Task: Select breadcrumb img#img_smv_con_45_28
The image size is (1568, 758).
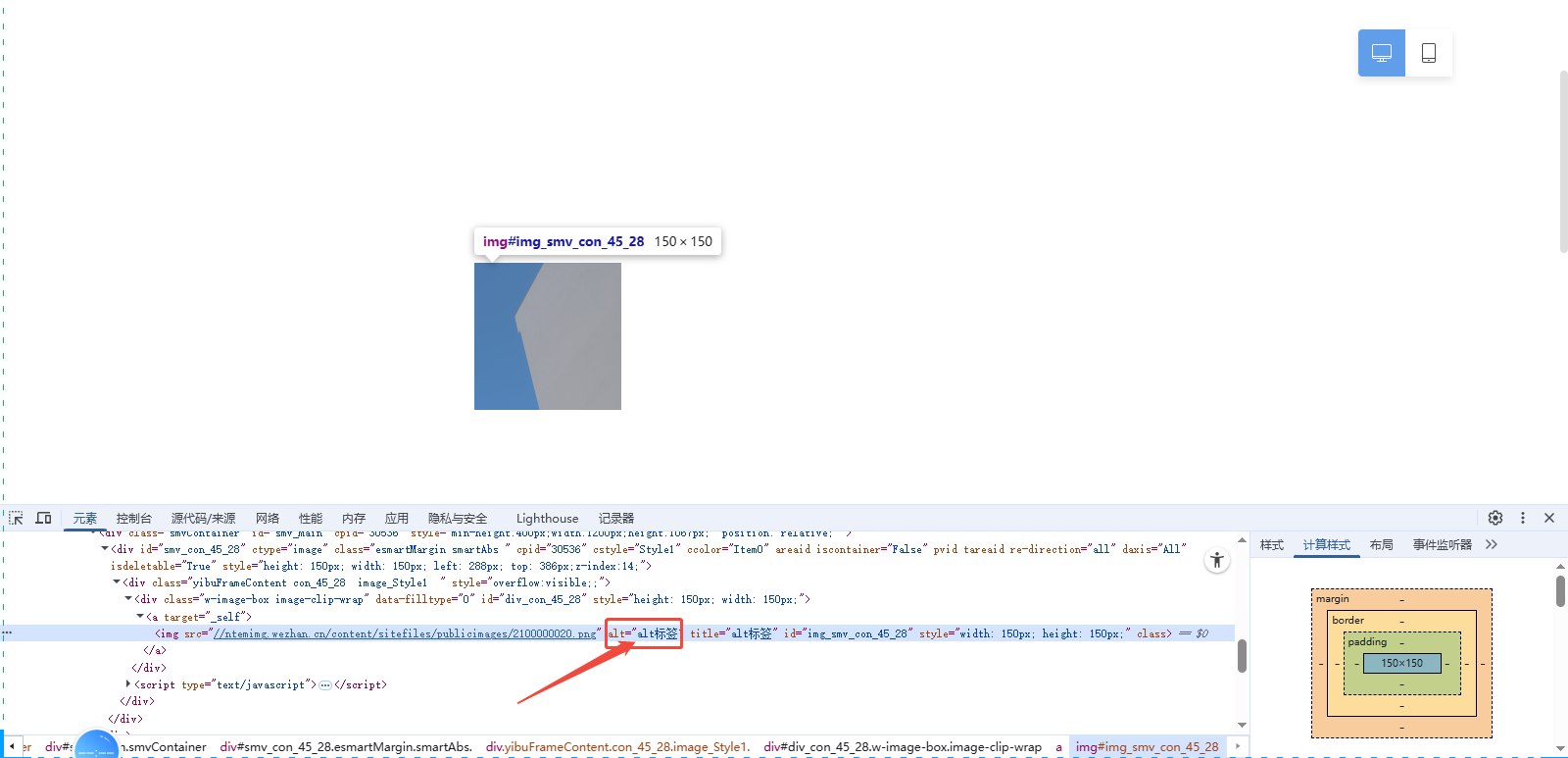Action: (1147, 747)
